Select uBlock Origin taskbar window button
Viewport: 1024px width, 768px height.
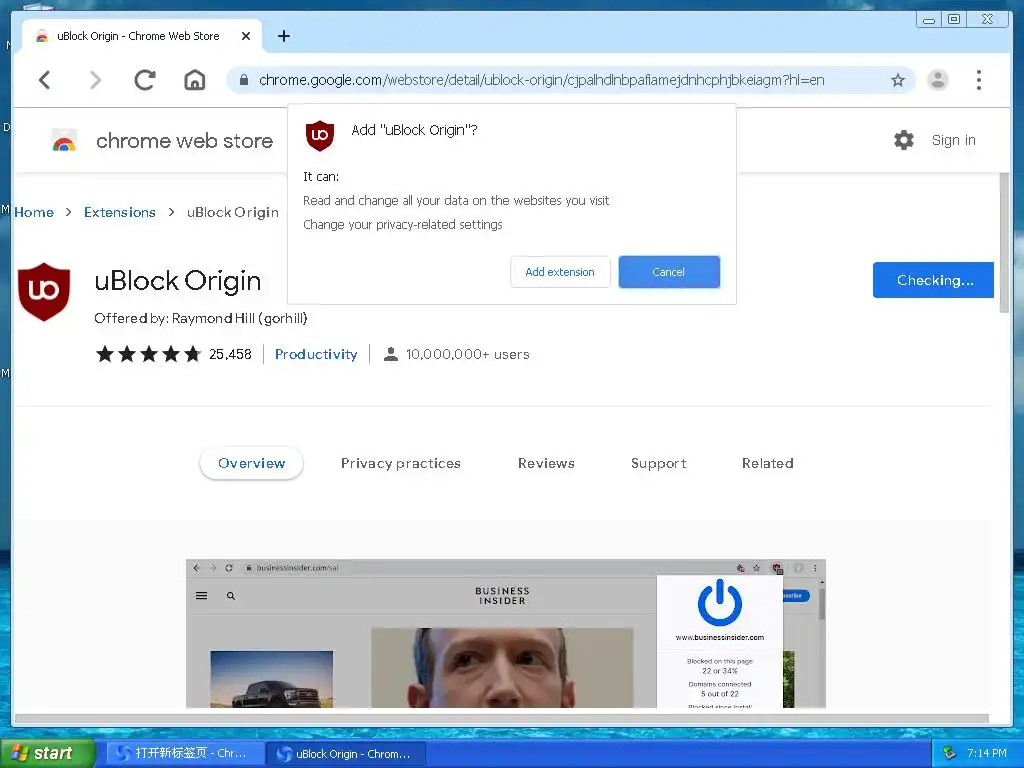346,754
